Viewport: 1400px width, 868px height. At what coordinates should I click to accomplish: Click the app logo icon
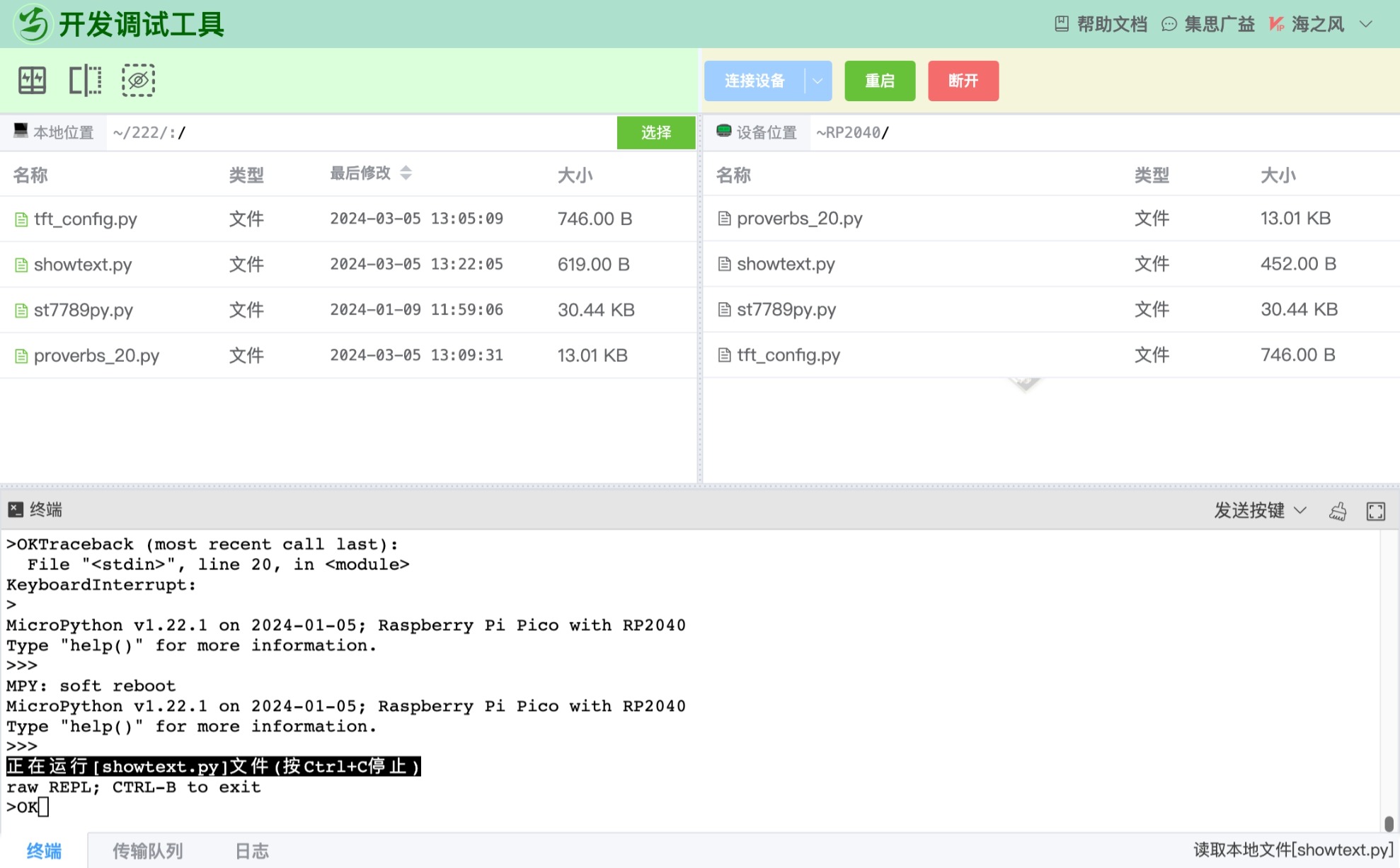pyautogui.click(x=33, y=24)
